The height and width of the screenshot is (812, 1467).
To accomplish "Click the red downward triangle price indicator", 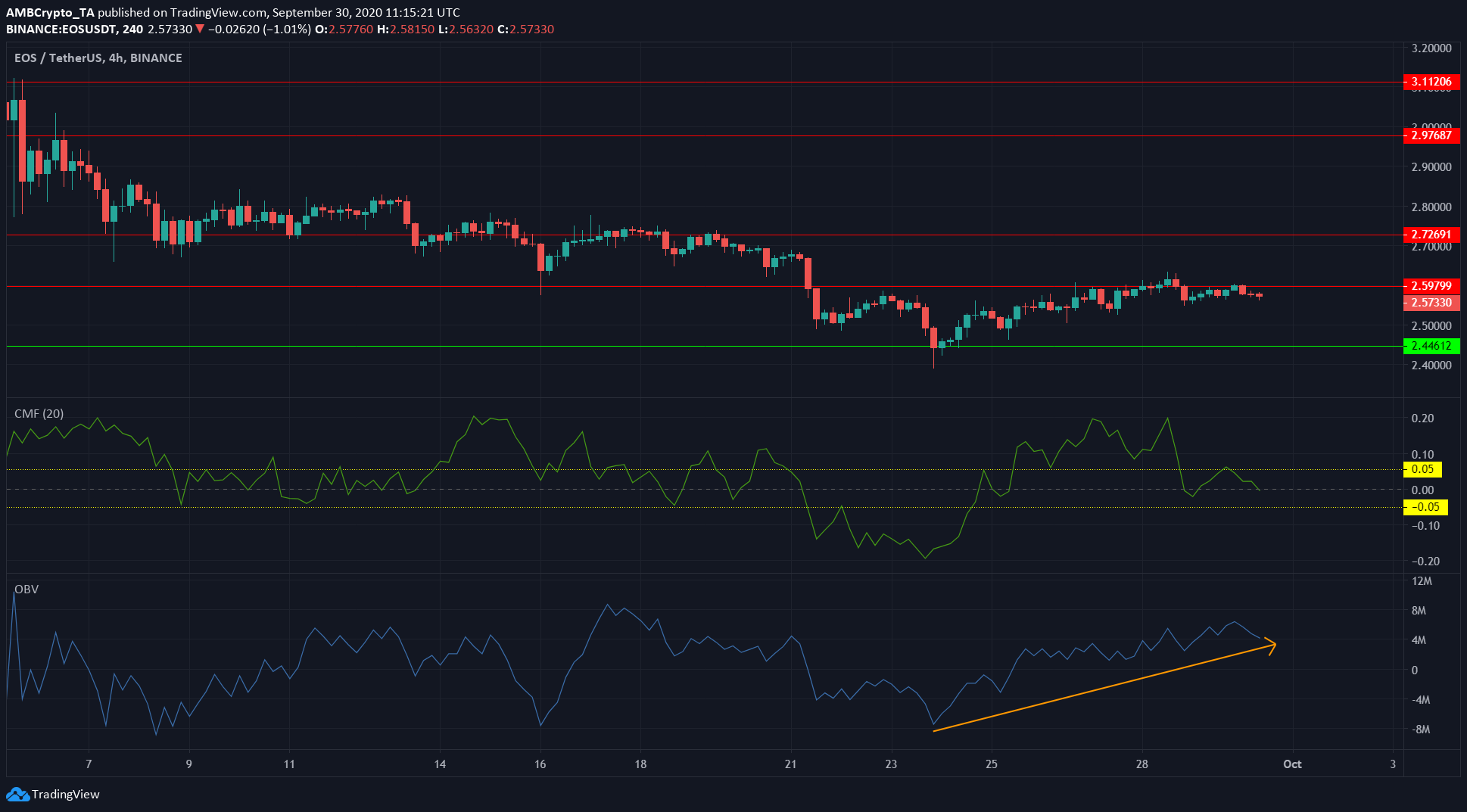I will click(x=199, y=29).
